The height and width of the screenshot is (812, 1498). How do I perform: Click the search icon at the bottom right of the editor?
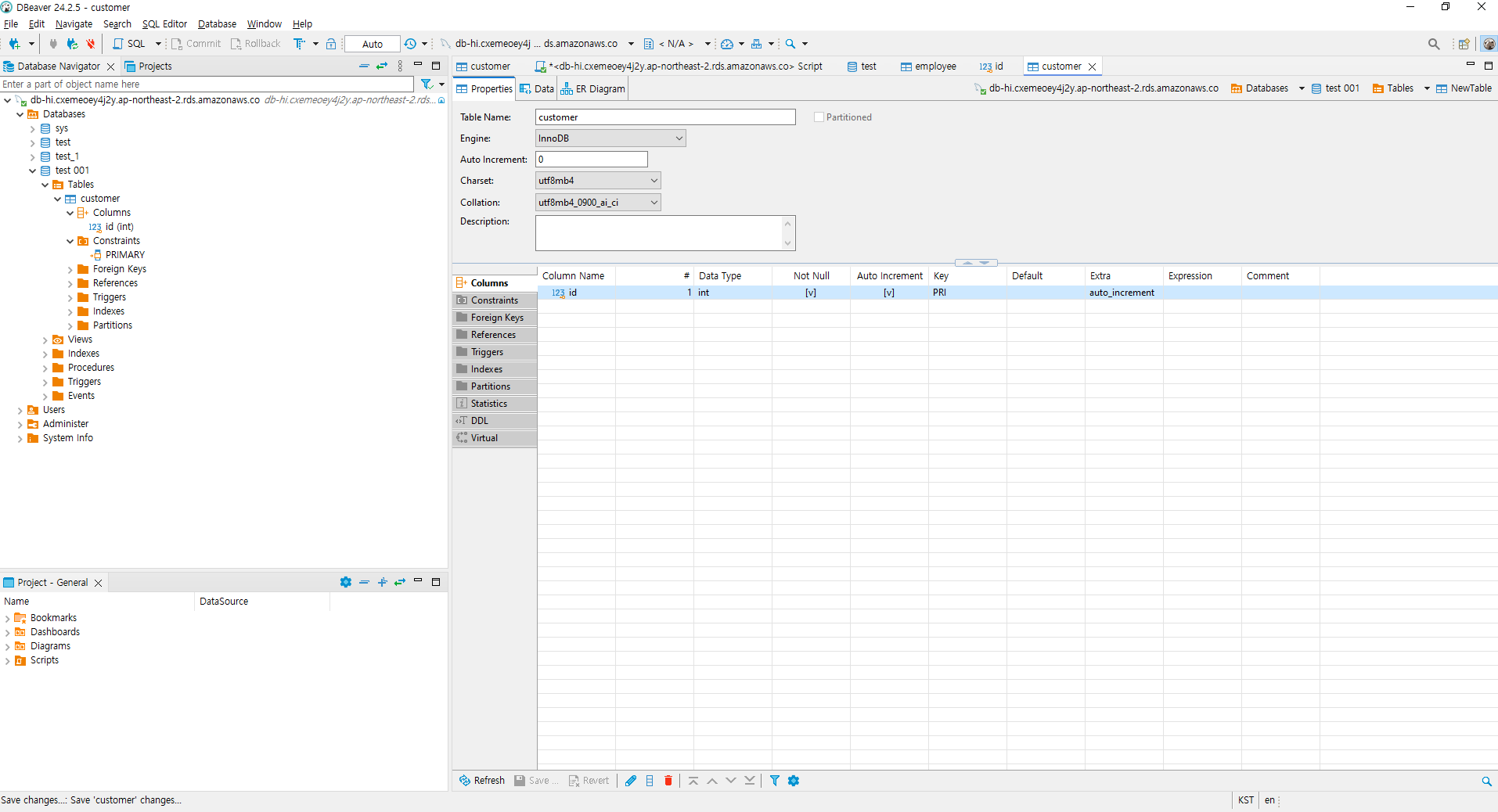point(1486,781)
